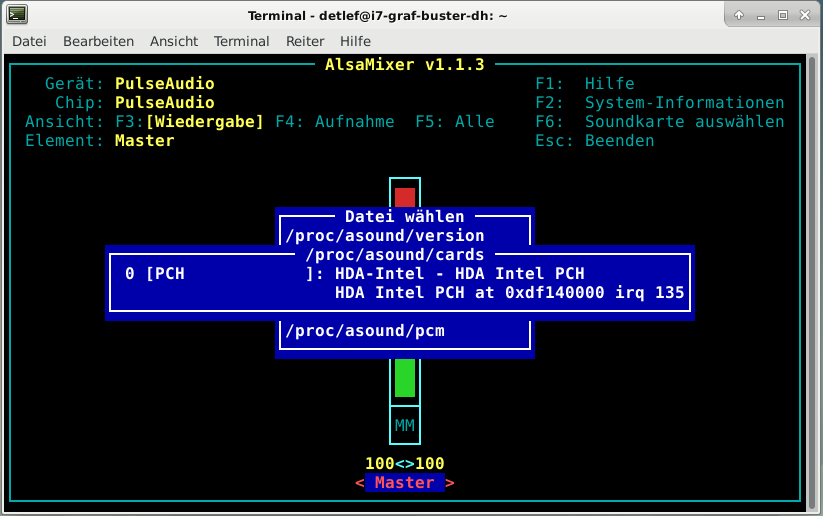Viewport: 823px width, 516px height.
Task: Select the Master channel label
Action: (x=405, y=482)
